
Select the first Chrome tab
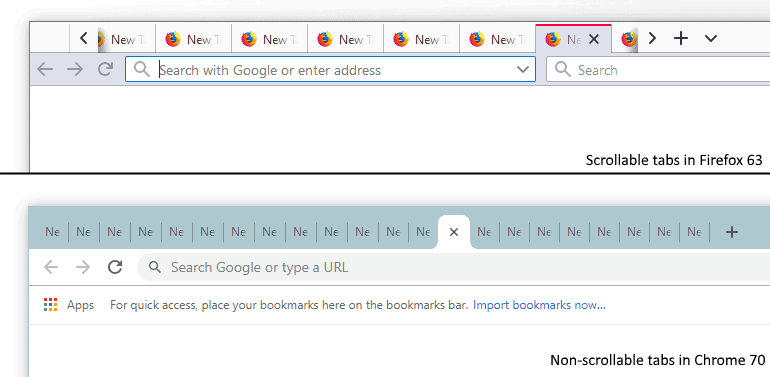(53, 232)
